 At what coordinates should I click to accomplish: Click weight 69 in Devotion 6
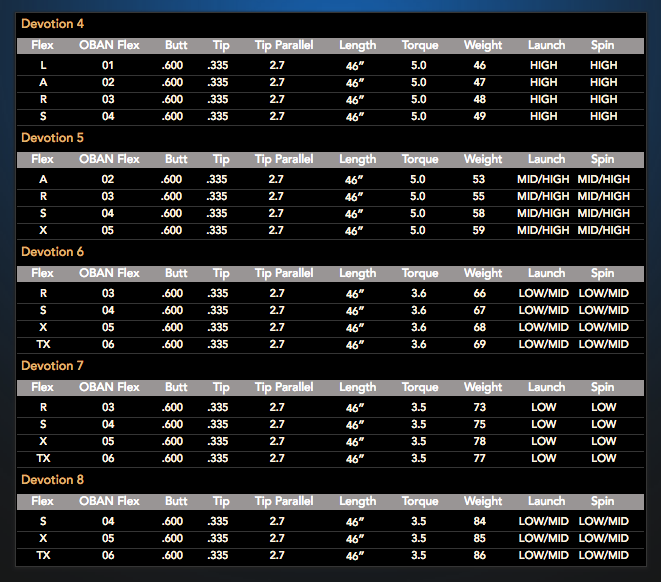pyautogui.click(x=479, y=344)
